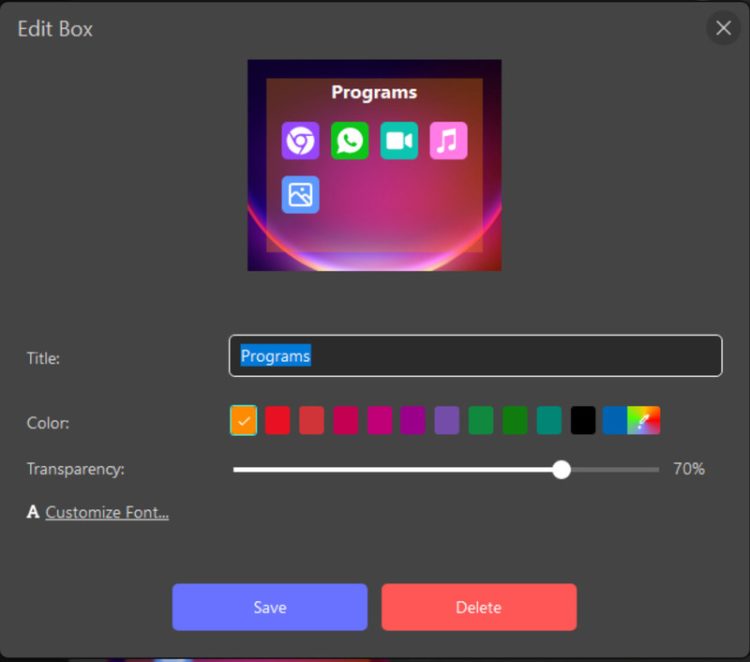Click the Title text field

click(475, 356)
